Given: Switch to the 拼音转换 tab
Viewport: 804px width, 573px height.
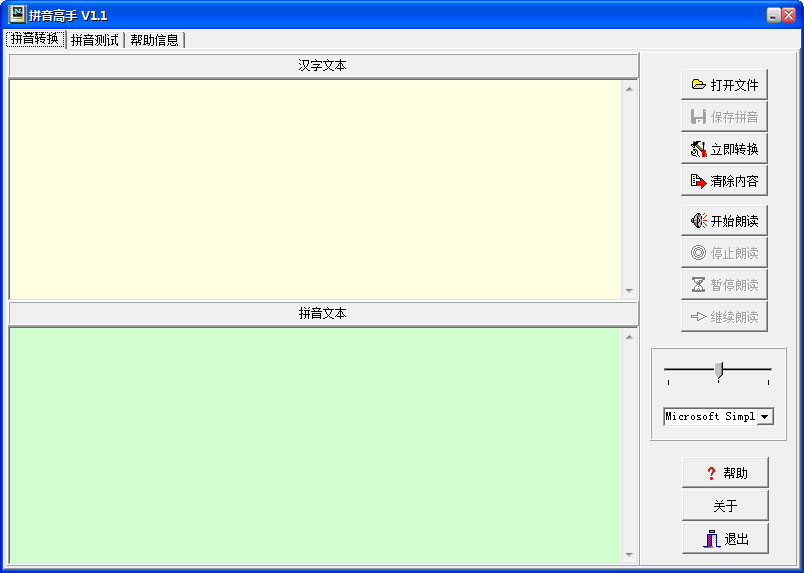Looking at the screenshot, I should click(35, 39).
